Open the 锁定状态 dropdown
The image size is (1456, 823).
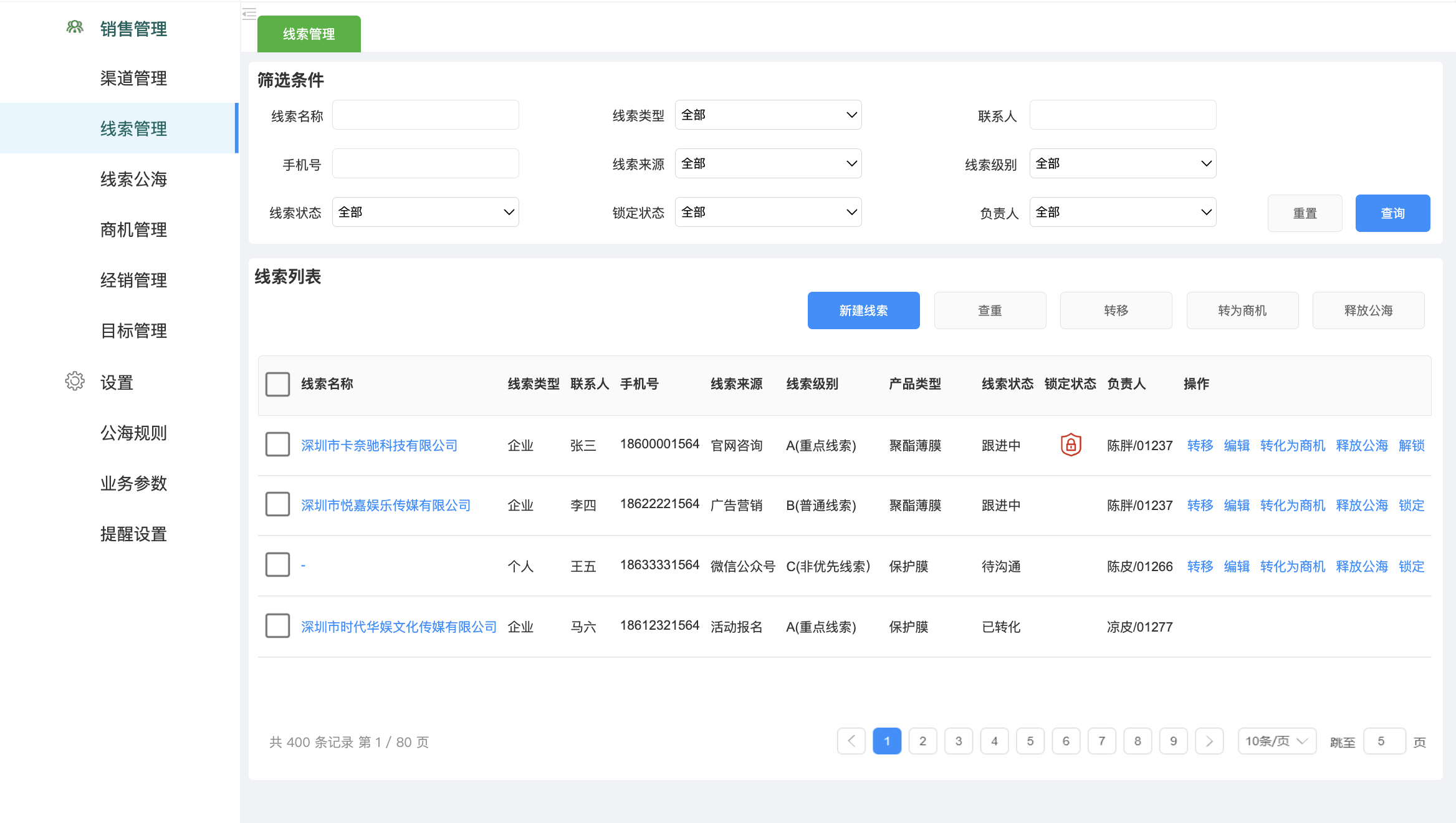coord(769,212)
